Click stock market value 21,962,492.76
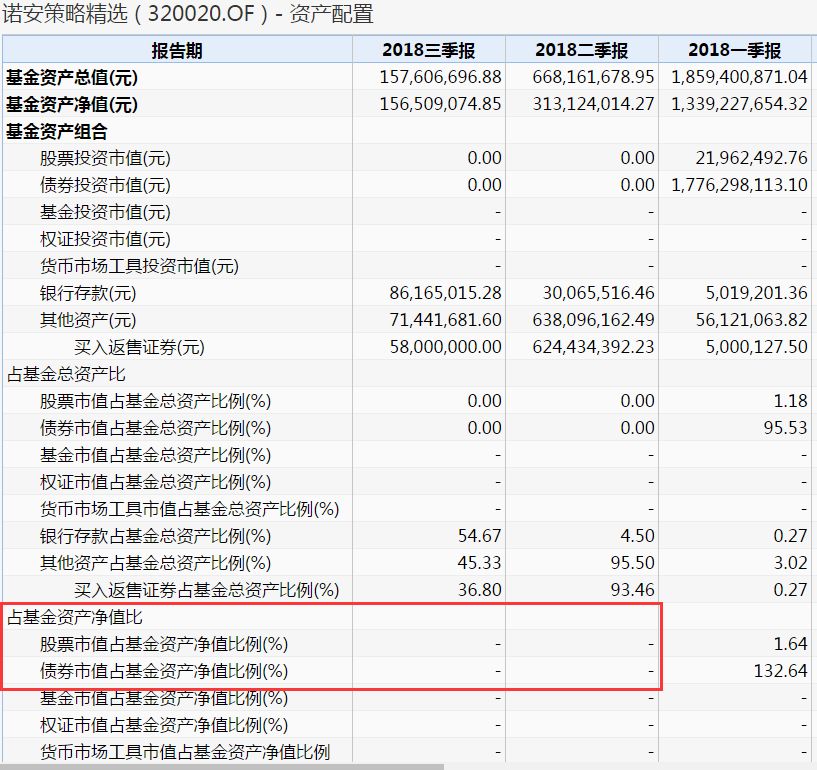817x770 pixels. tap(751, 158)
